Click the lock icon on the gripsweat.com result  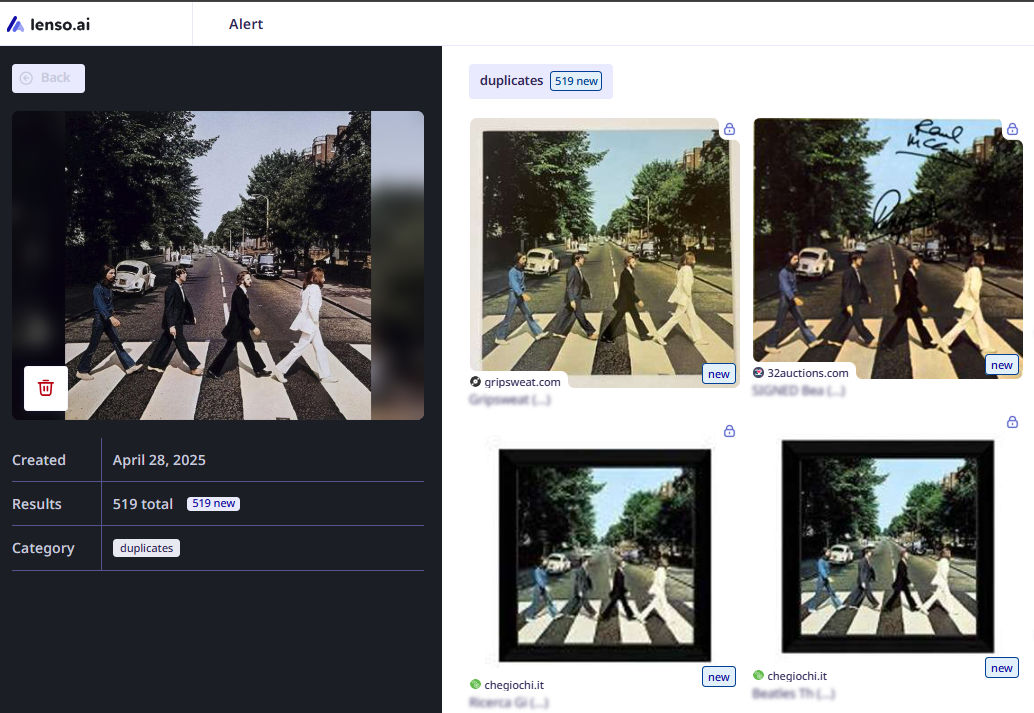pos(729,129)
